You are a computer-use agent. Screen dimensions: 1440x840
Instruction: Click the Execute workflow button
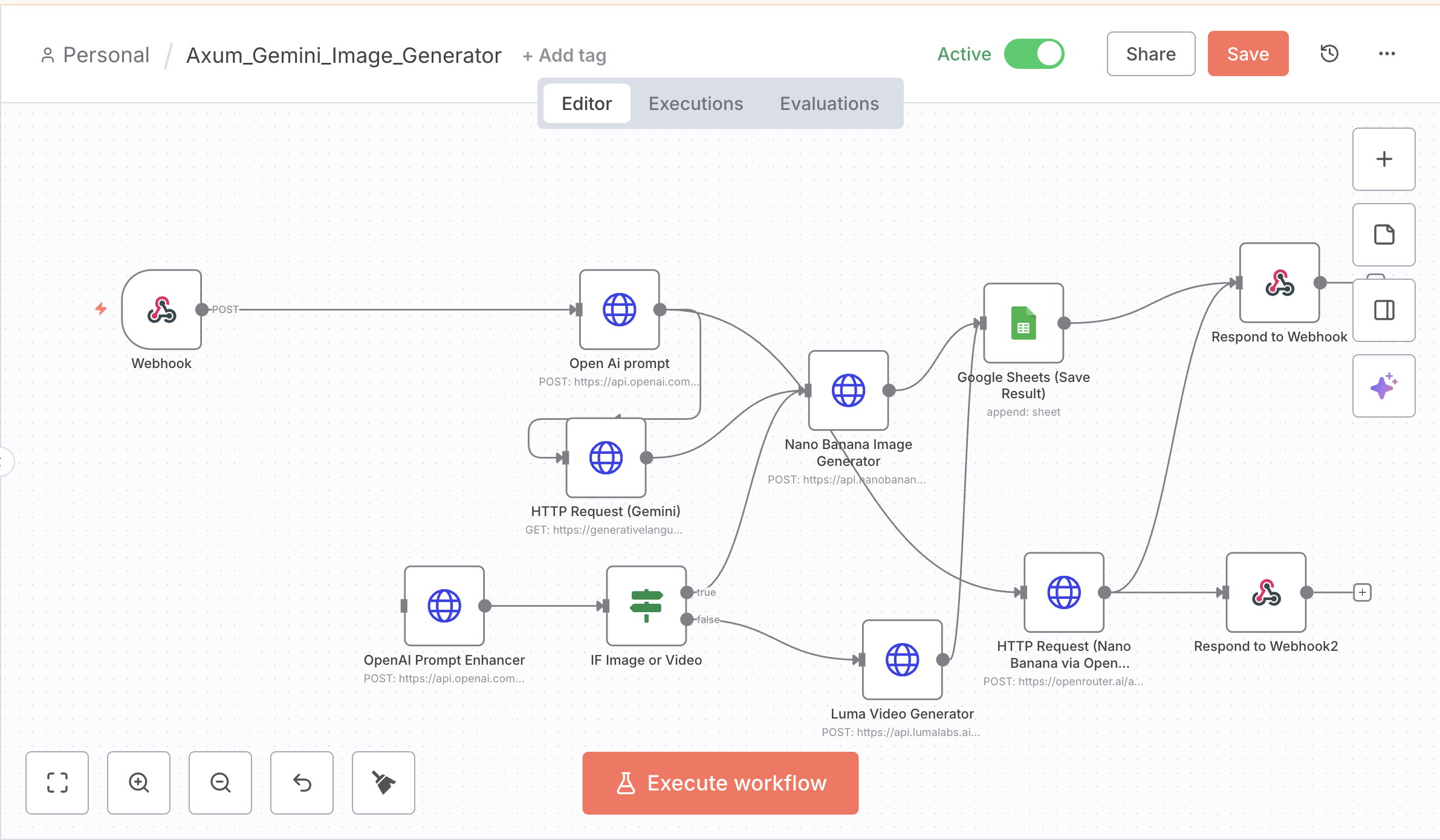click(720, 783)
